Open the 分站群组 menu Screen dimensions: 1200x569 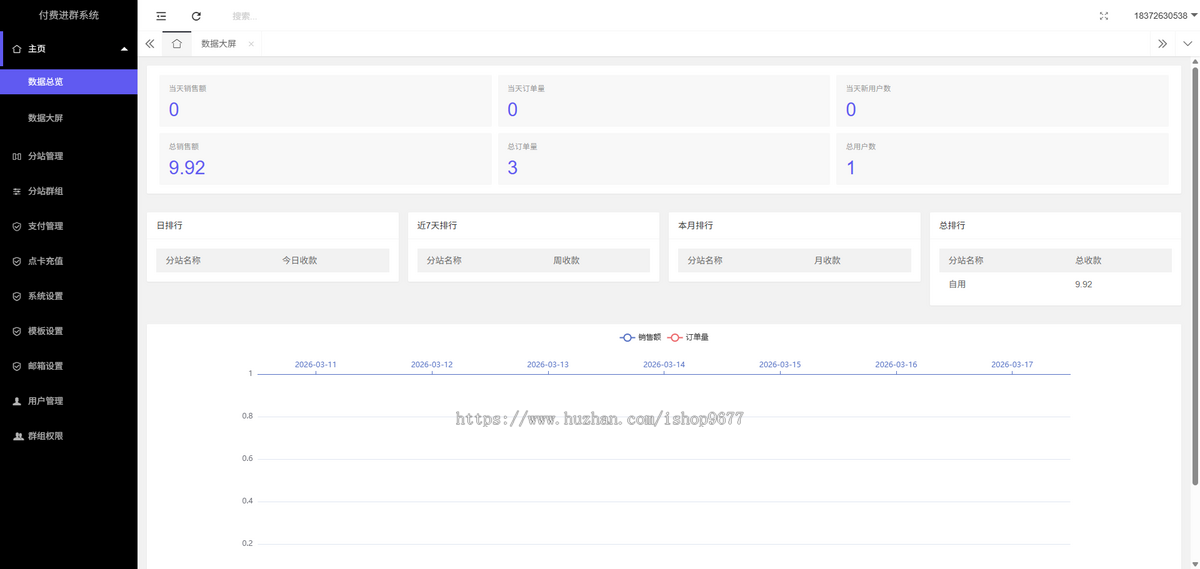point(69,191)
